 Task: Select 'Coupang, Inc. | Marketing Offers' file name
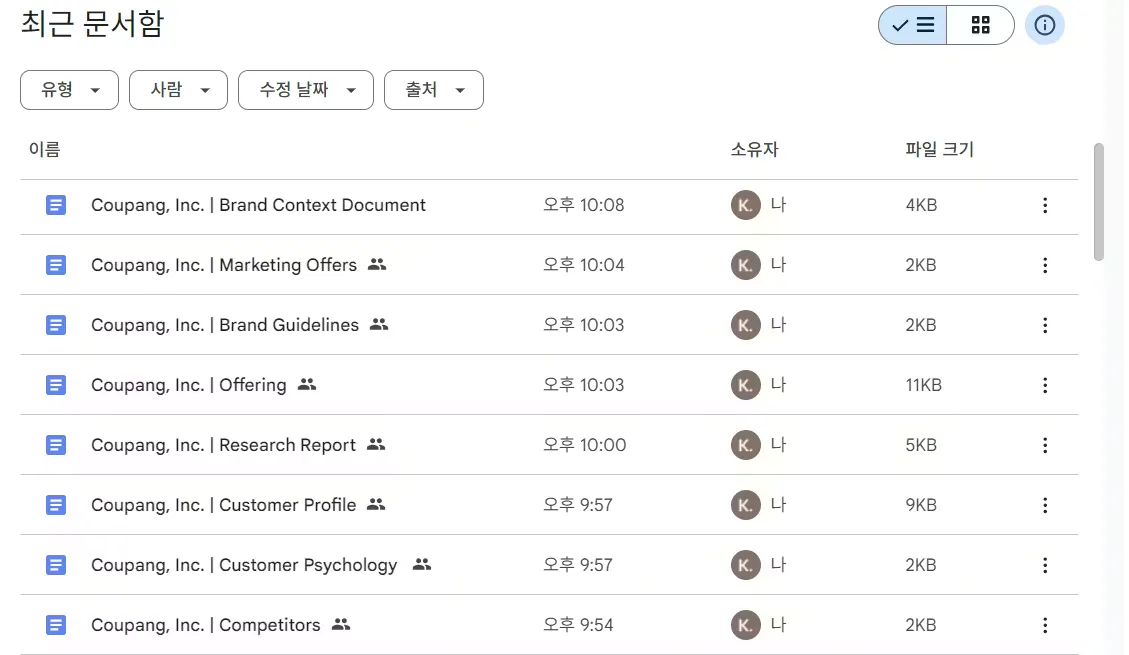224,265
